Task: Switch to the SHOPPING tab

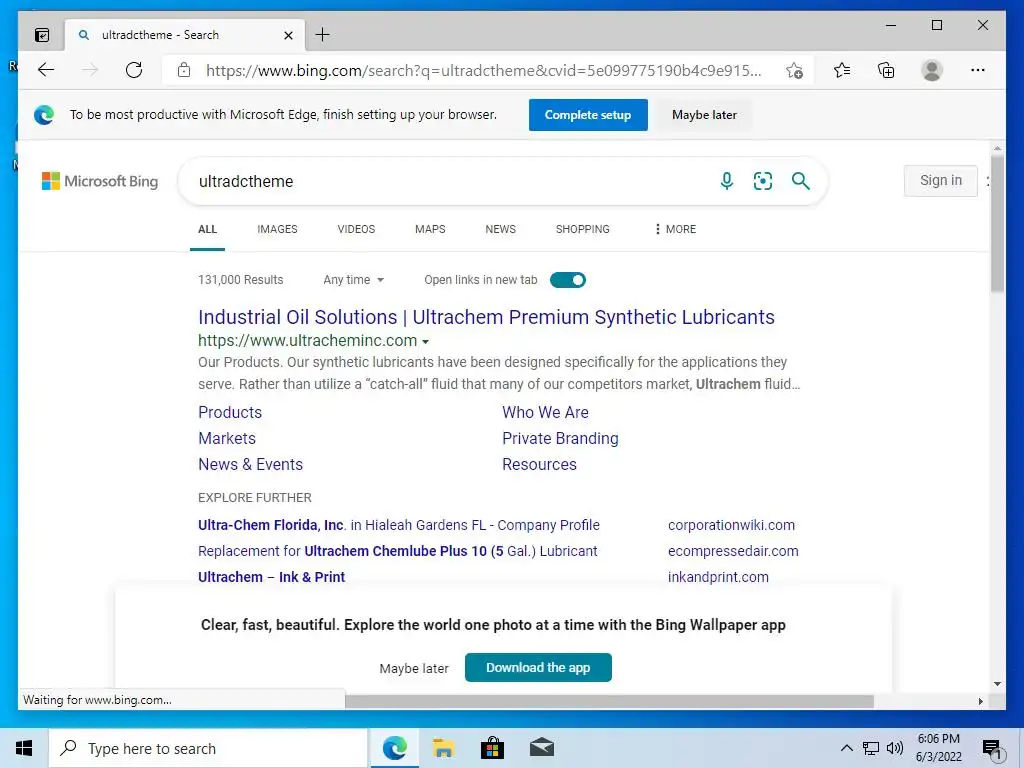Action: [583, 229]
